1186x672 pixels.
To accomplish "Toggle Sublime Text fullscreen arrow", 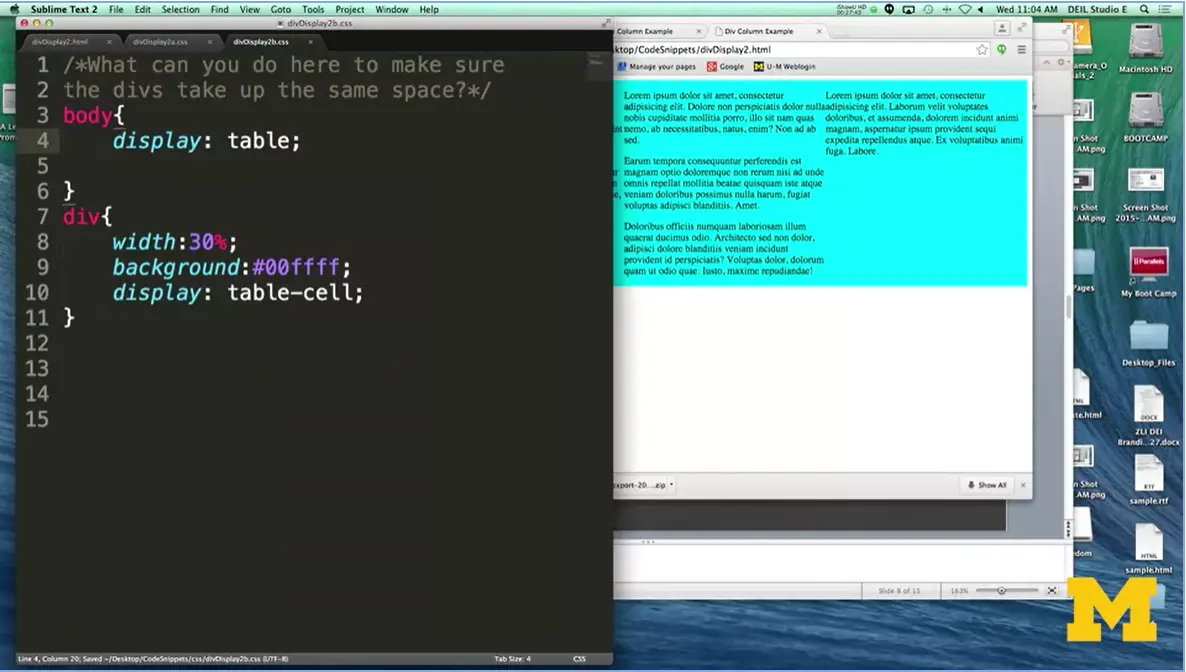I will [x=605, y=22].
